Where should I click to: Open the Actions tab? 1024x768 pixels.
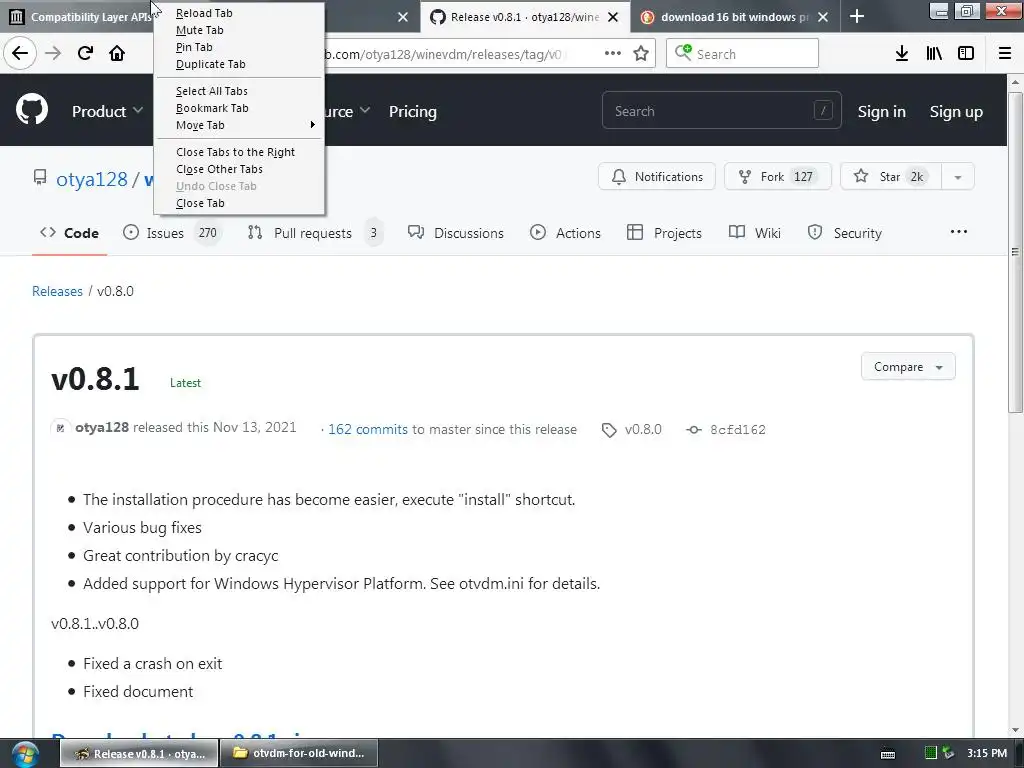point(566,233)
